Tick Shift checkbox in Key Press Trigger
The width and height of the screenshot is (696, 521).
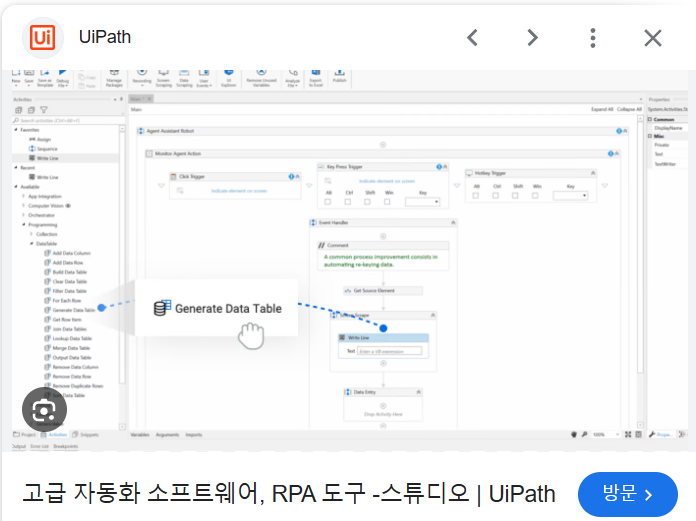click(x=367, y=202)
